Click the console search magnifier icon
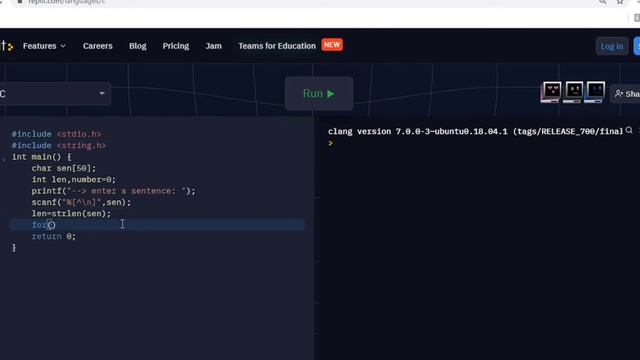 [629, 130]
